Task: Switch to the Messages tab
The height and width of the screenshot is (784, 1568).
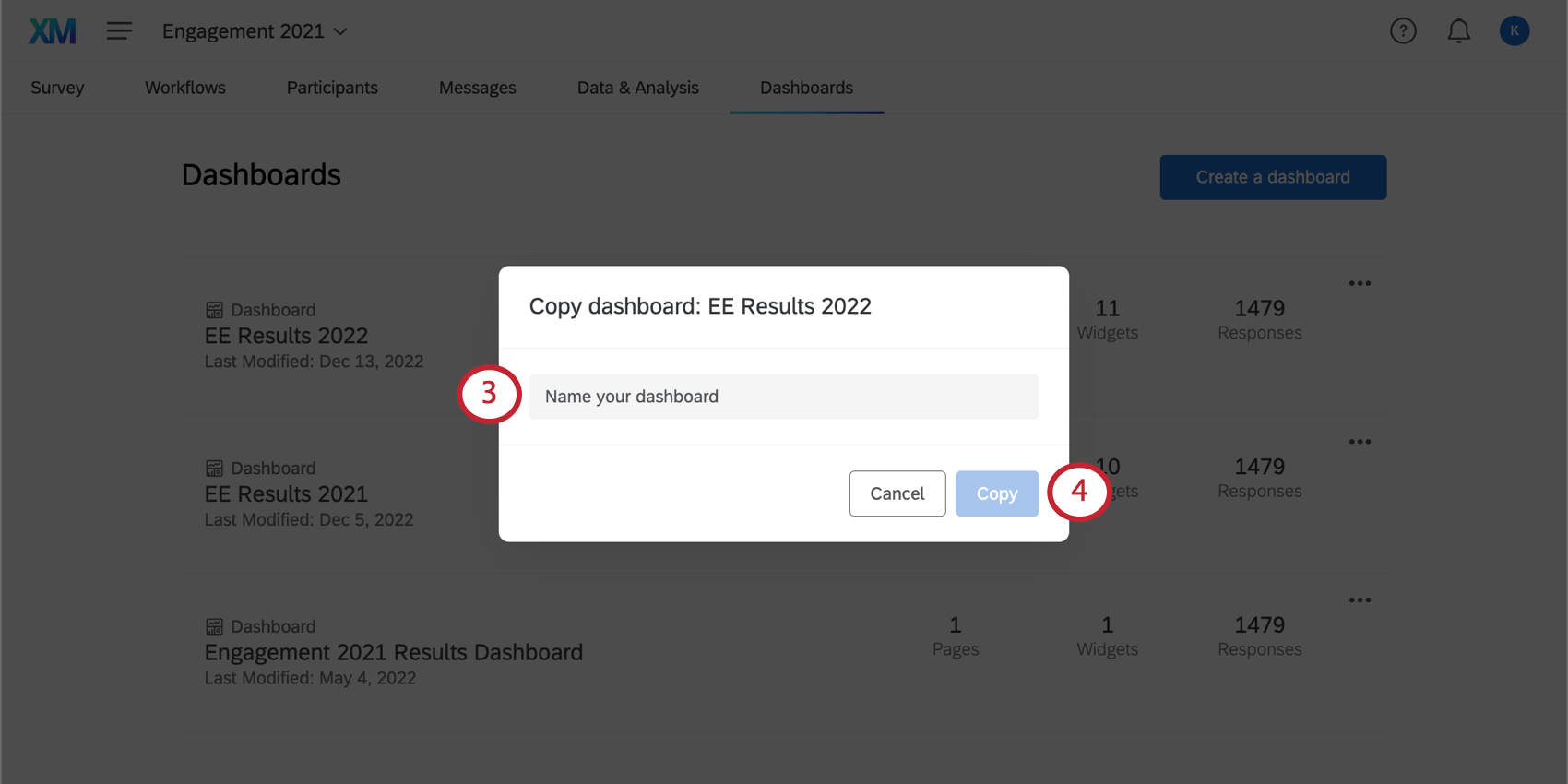Action: 477,88
